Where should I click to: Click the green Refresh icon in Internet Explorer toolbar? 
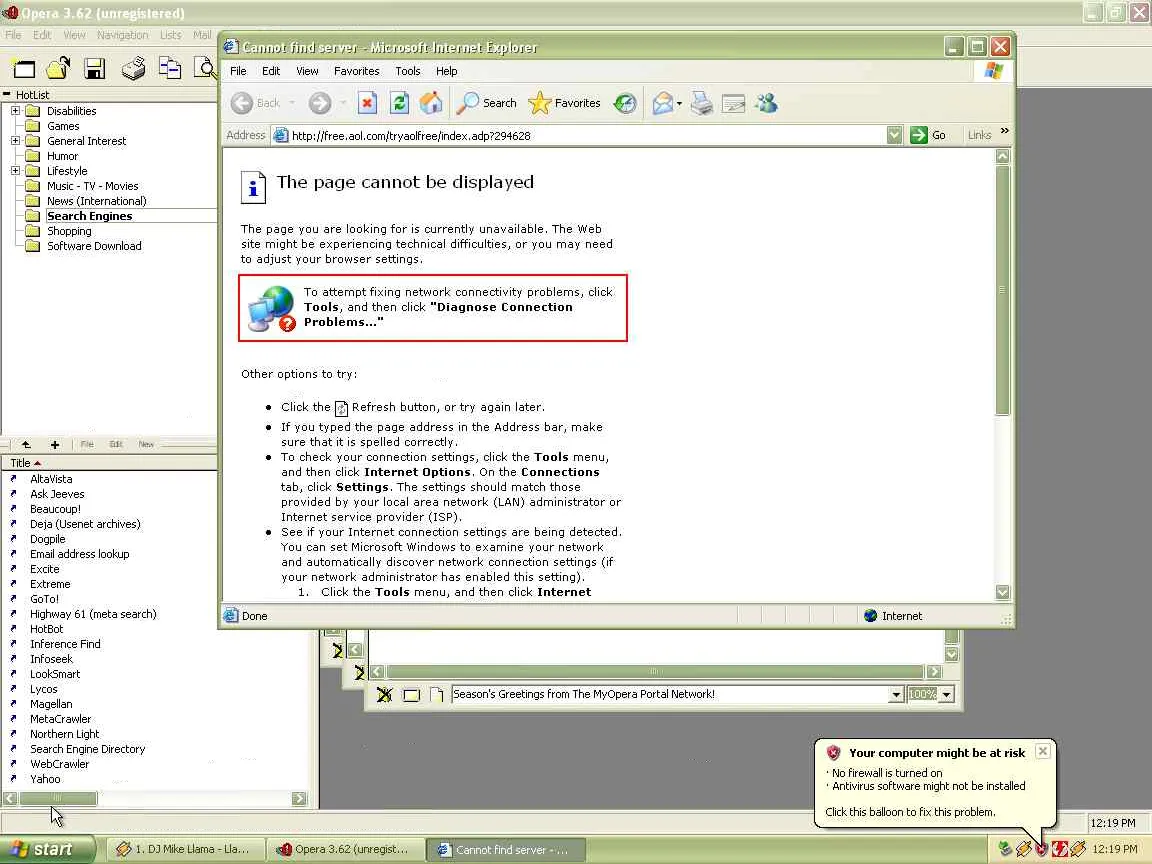pyautogui.click(x=400, y=103)
